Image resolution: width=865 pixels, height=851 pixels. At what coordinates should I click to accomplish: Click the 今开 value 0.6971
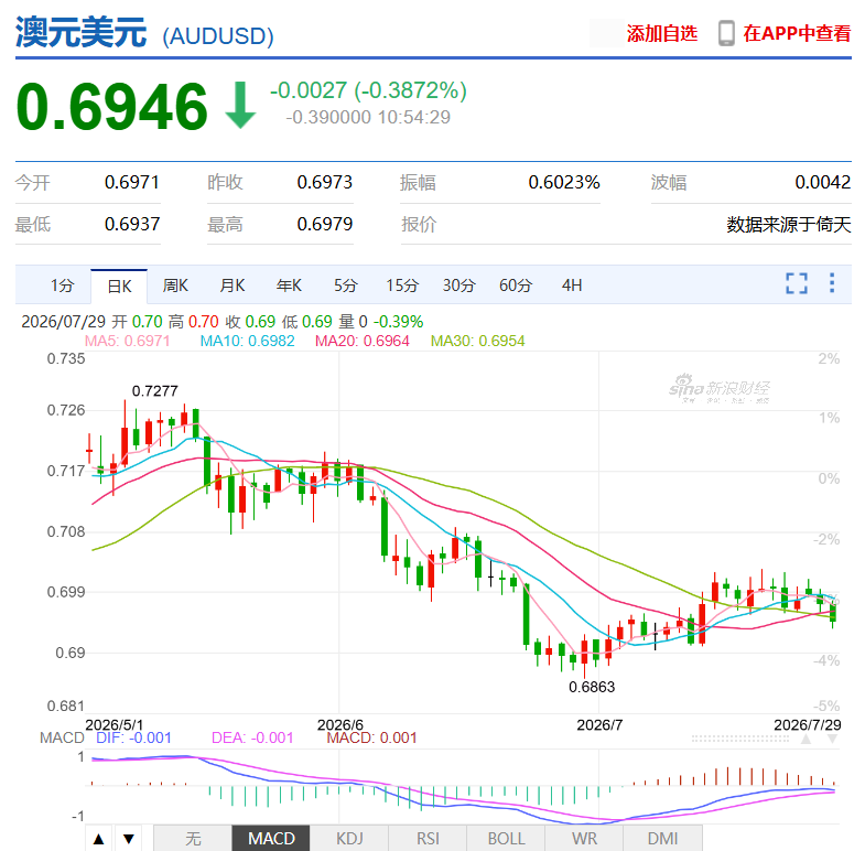point(132,182)
